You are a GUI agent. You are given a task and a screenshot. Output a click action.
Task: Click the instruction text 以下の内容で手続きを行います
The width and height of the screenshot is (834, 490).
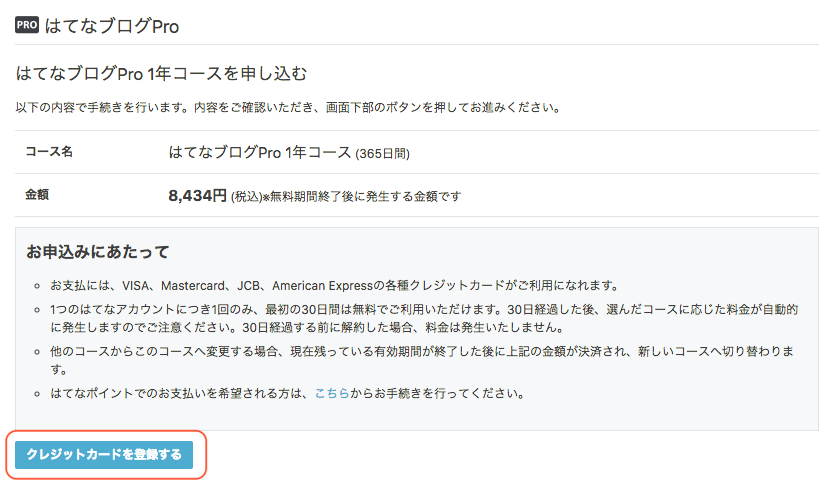point(288,107)
